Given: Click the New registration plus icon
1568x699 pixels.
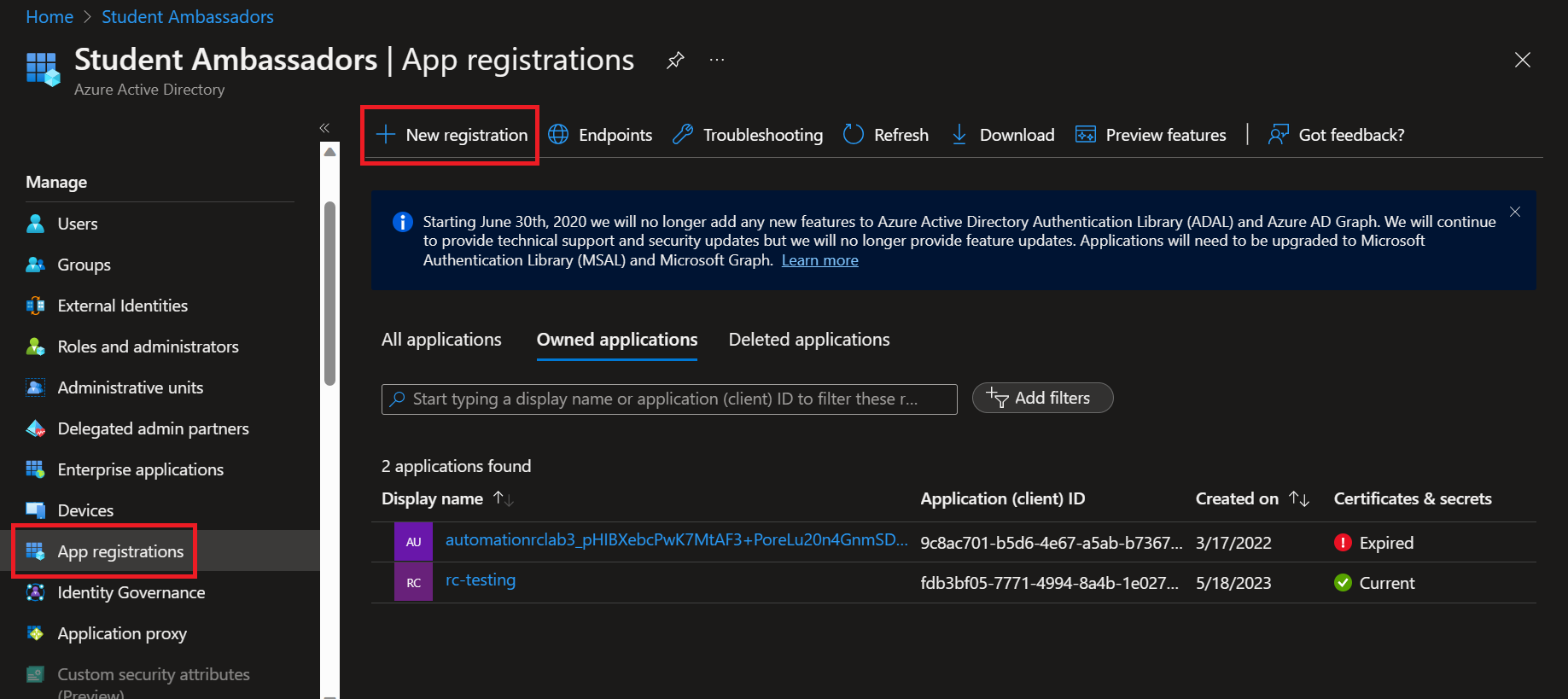Looking at the screenshot, I should [x=386, y=135].
